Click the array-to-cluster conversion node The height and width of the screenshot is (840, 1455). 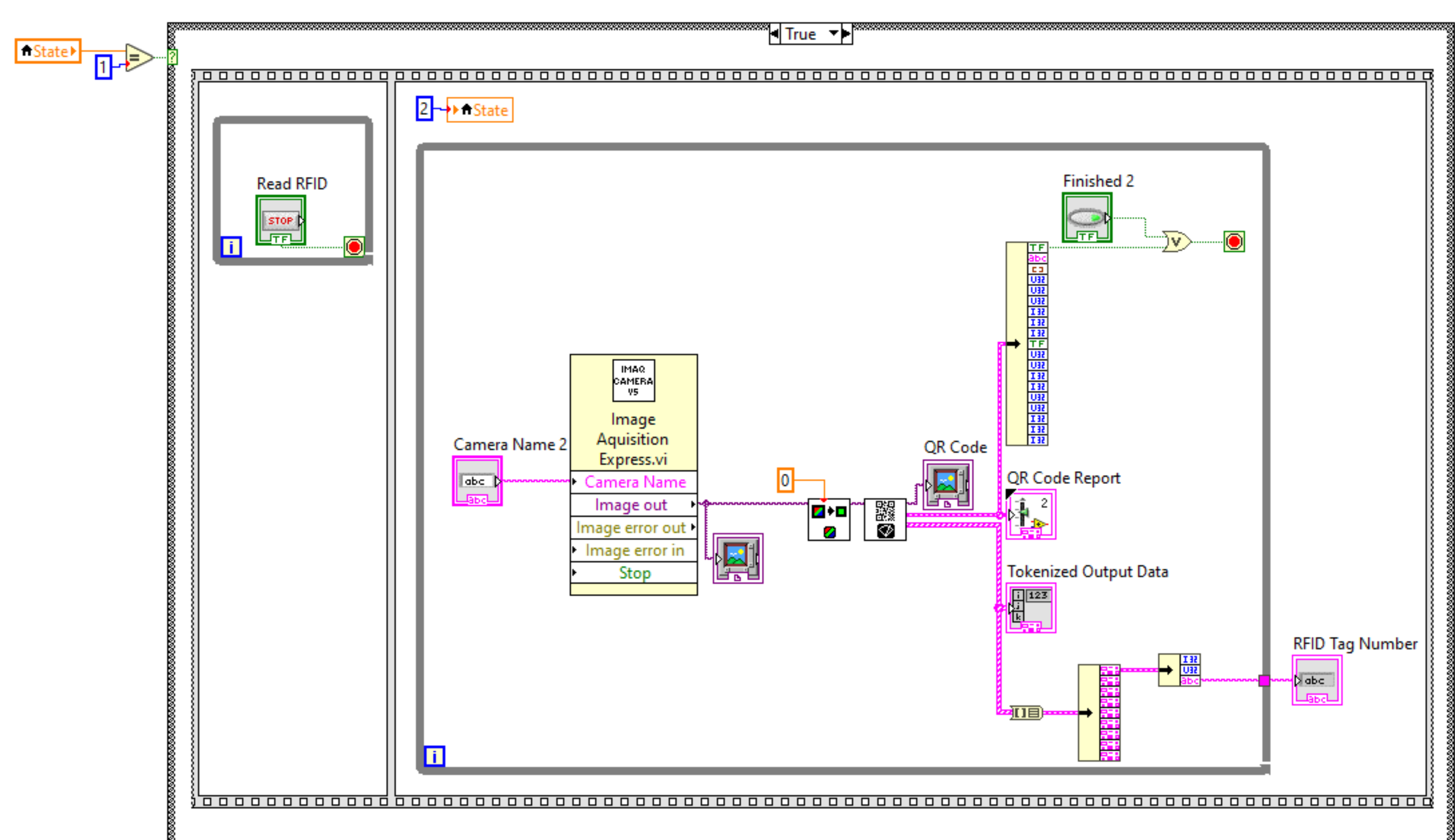tap(1026, 713)
